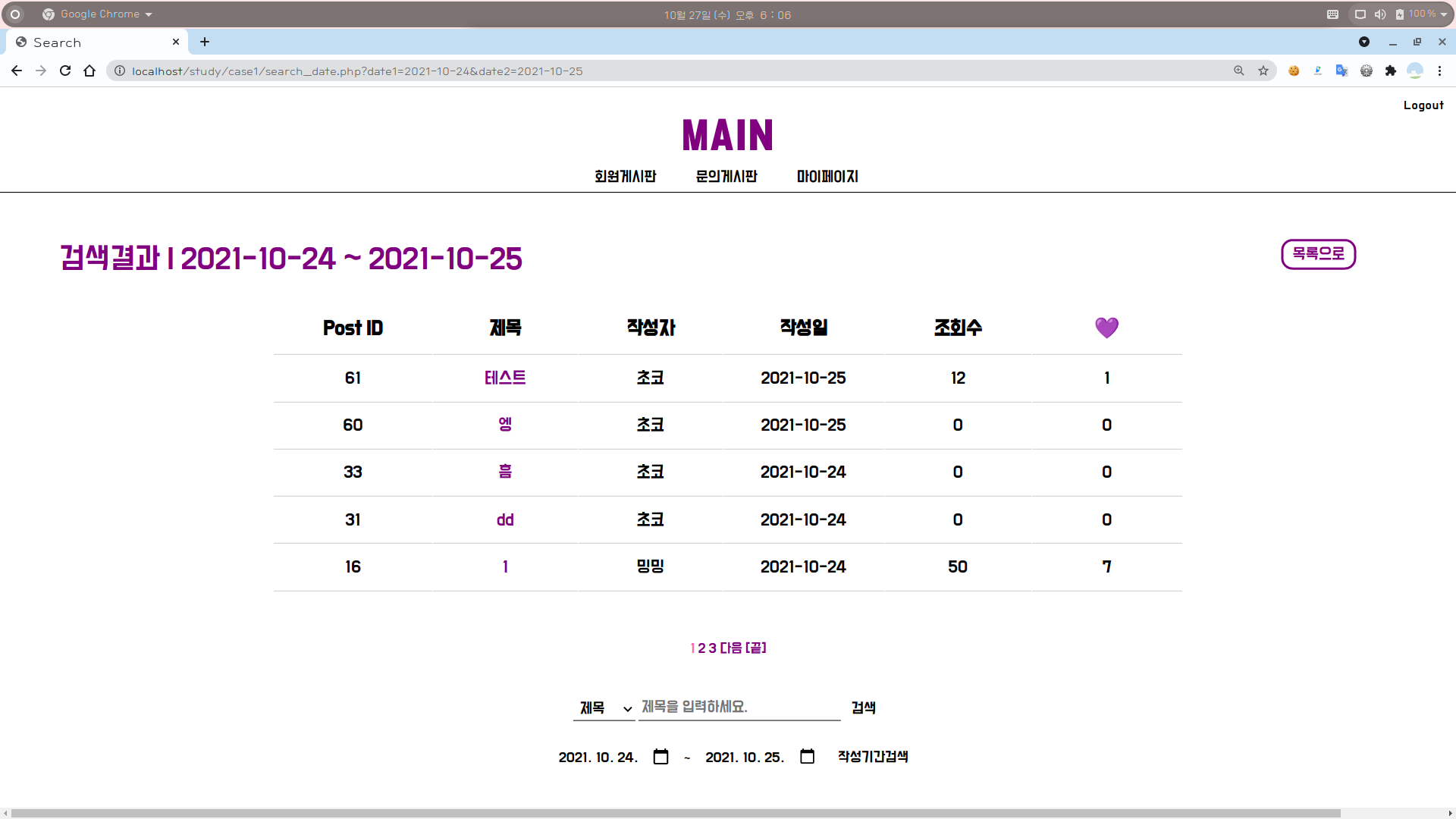Open the Chrome extensions puzzle icon
The image size is (1456, 819).
pyautogui.click(x=1390, y=71)
